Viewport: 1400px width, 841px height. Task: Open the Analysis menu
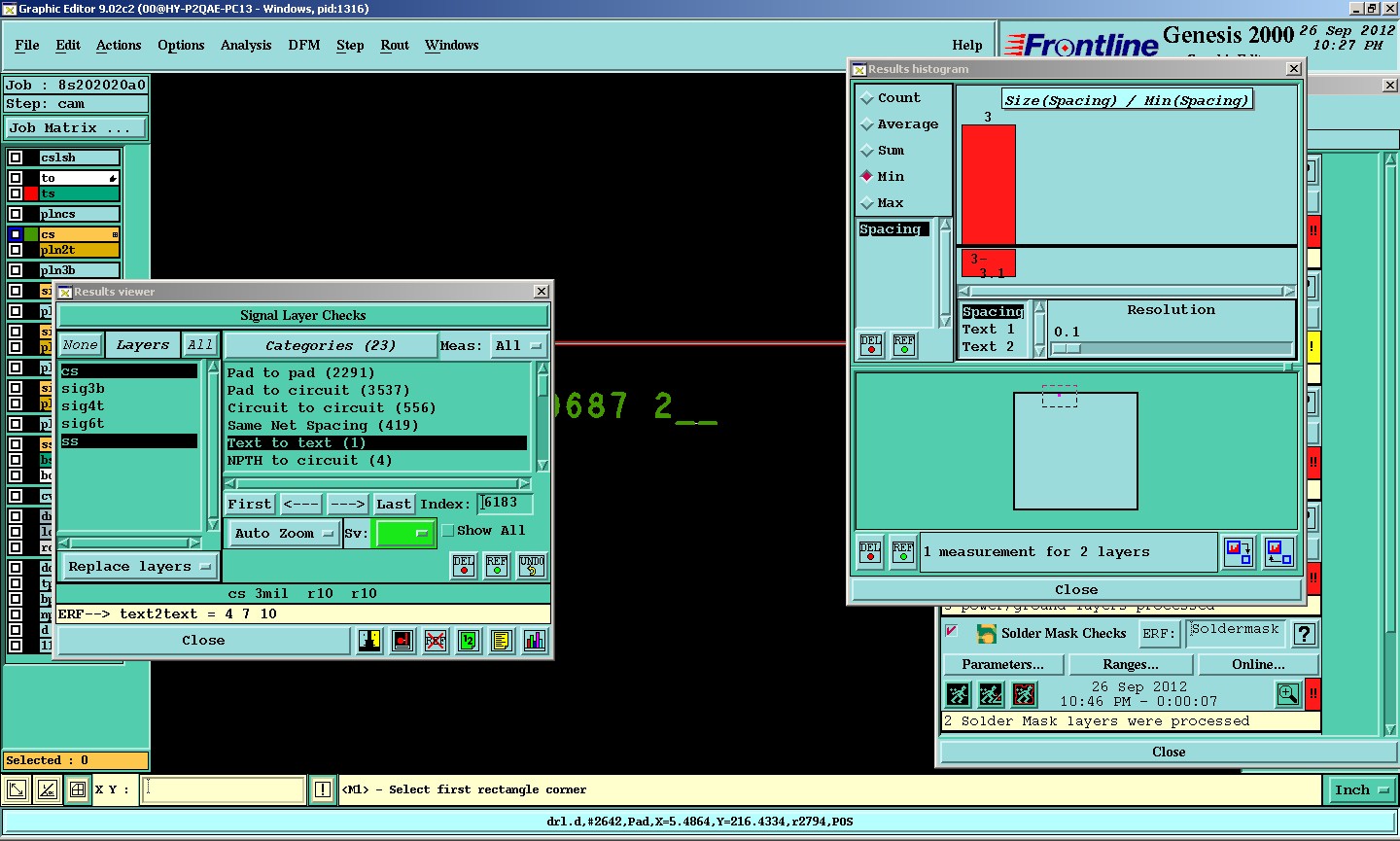click(246, 46)
